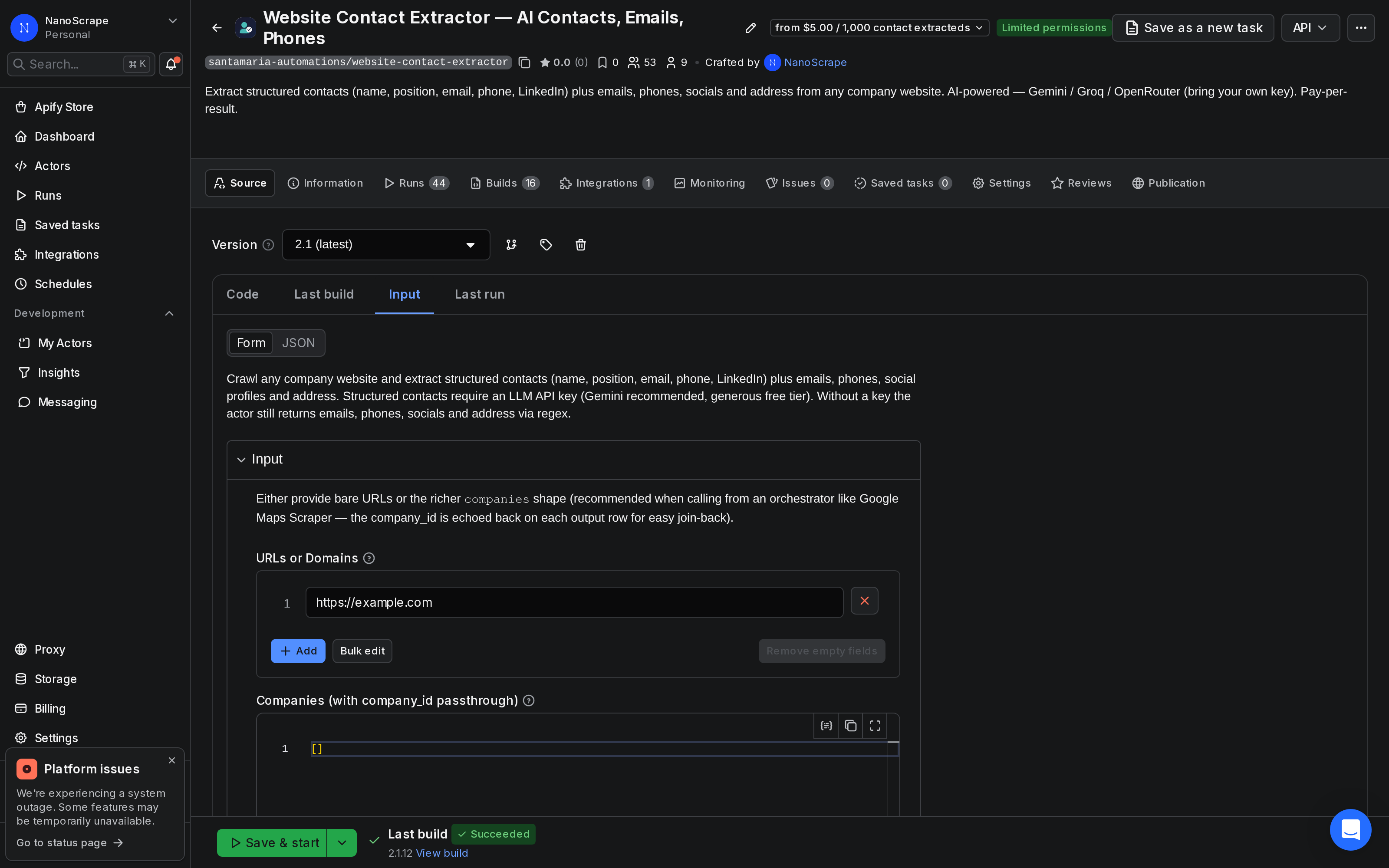Select the Code tab

[x=242, y=295]
